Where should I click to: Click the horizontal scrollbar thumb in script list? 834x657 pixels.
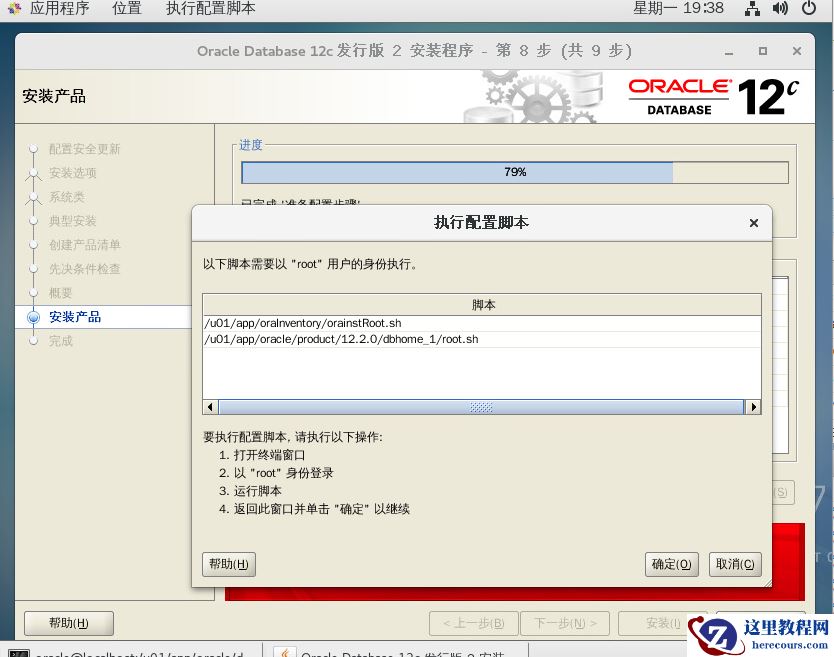(481, 407)
